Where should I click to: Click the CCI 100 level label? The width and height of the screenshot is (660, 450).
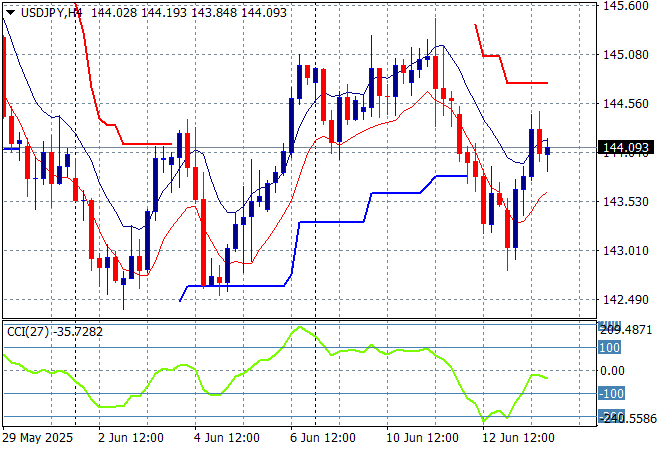609,348
